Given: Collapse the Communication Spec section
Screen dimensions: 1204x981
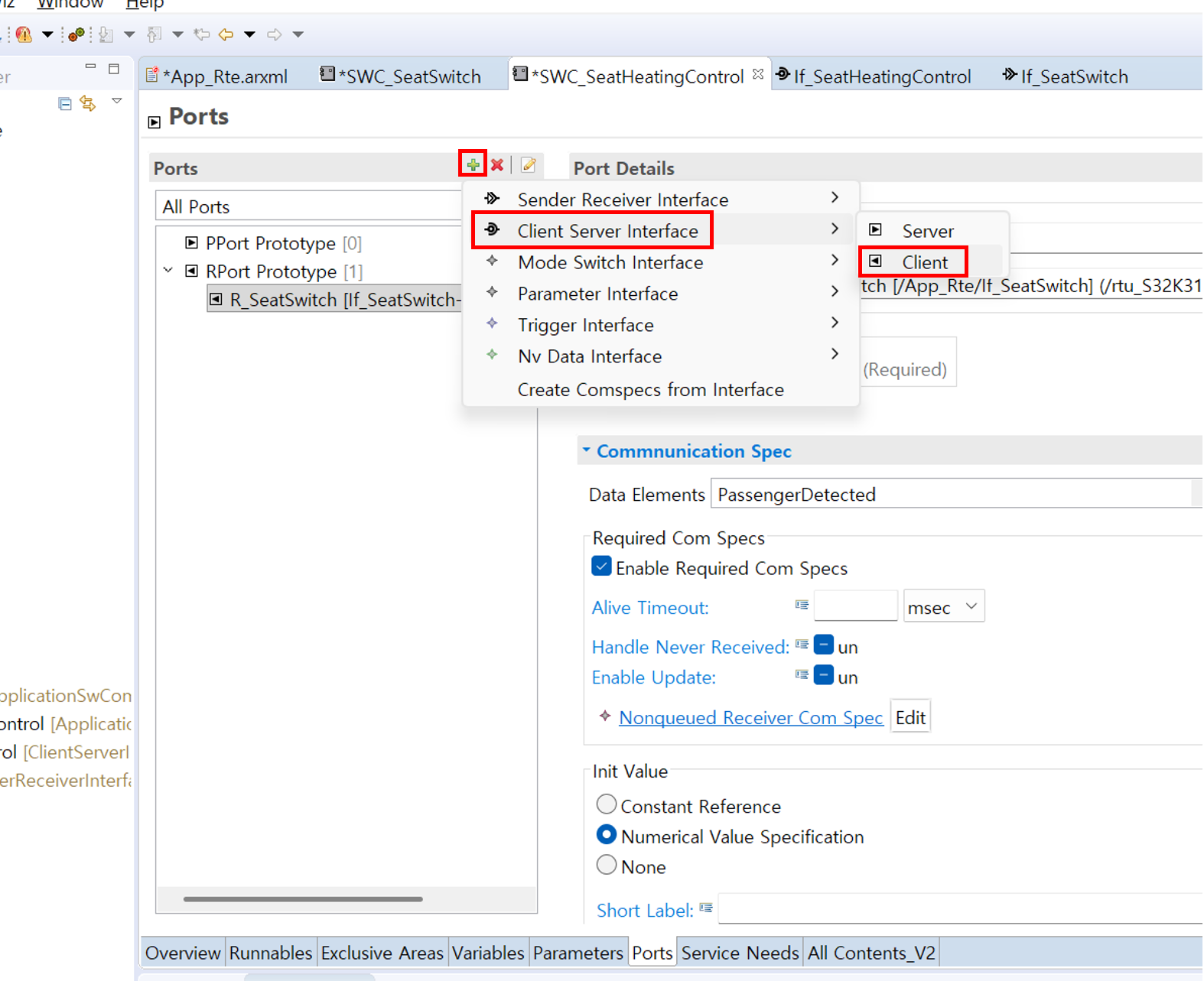Looking at the screenshot, I should [x=587, y=450].
